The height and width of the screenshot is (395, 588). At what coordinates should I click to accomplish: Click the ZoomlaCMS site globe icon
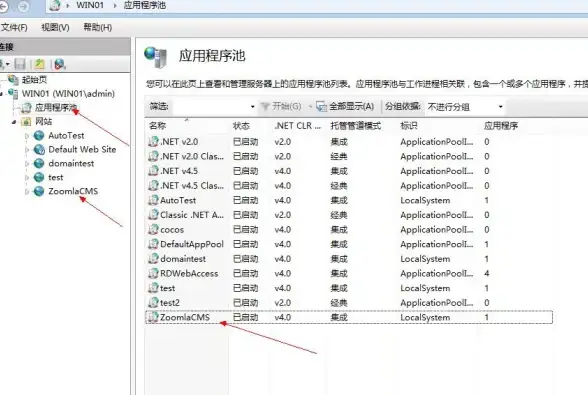coord(39,191)
